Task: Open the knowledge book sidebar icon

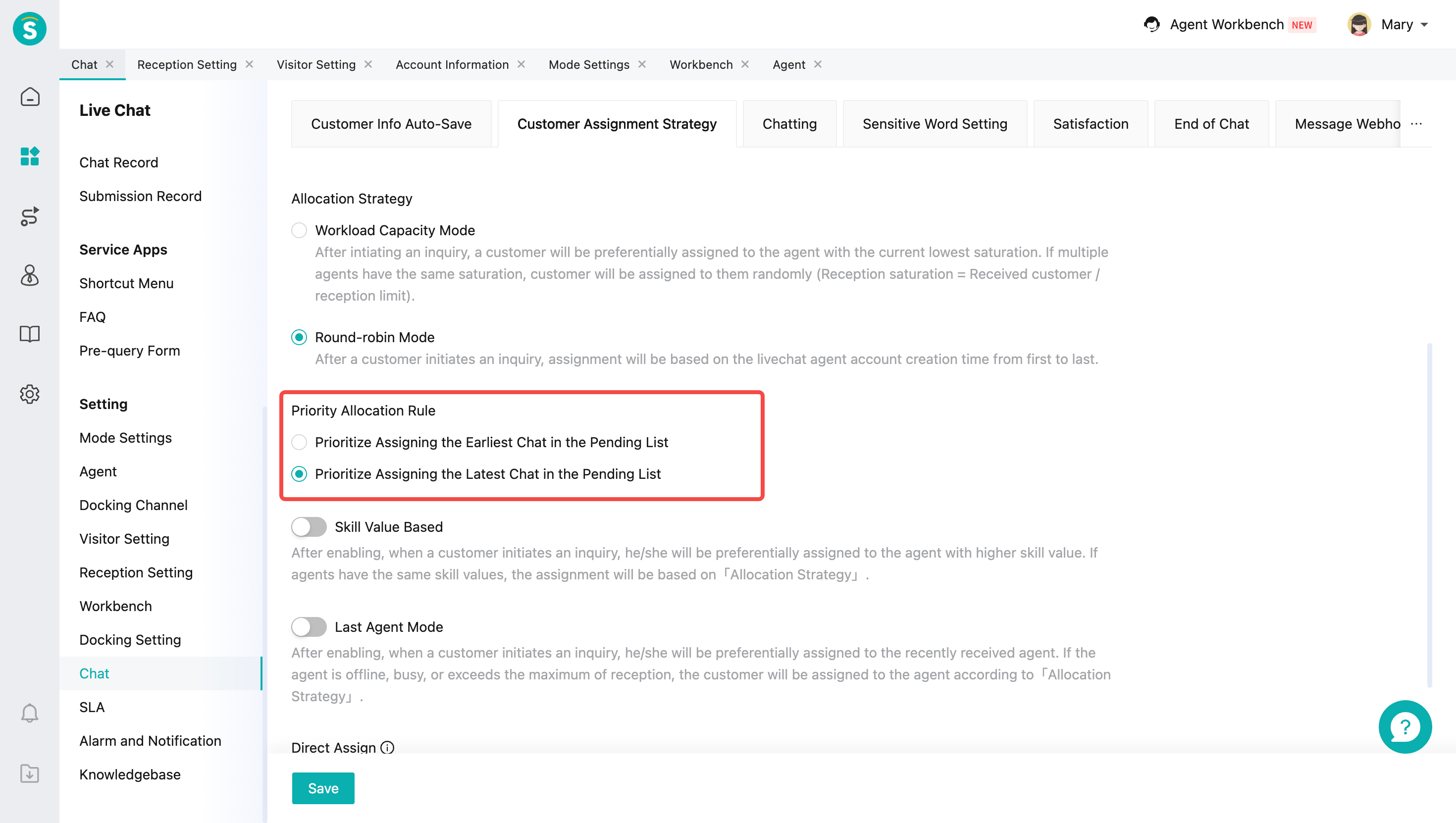Action: pyautogui.click(x=29, y=334)
